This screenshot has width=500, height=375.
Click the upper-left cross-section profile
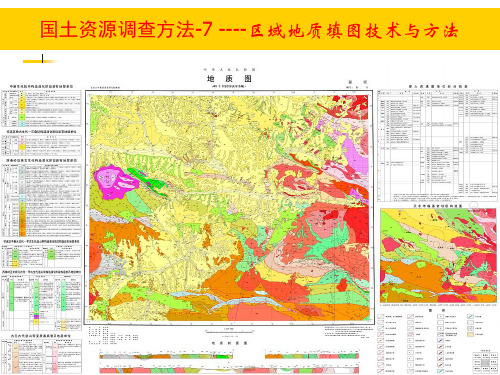(166, 356)
